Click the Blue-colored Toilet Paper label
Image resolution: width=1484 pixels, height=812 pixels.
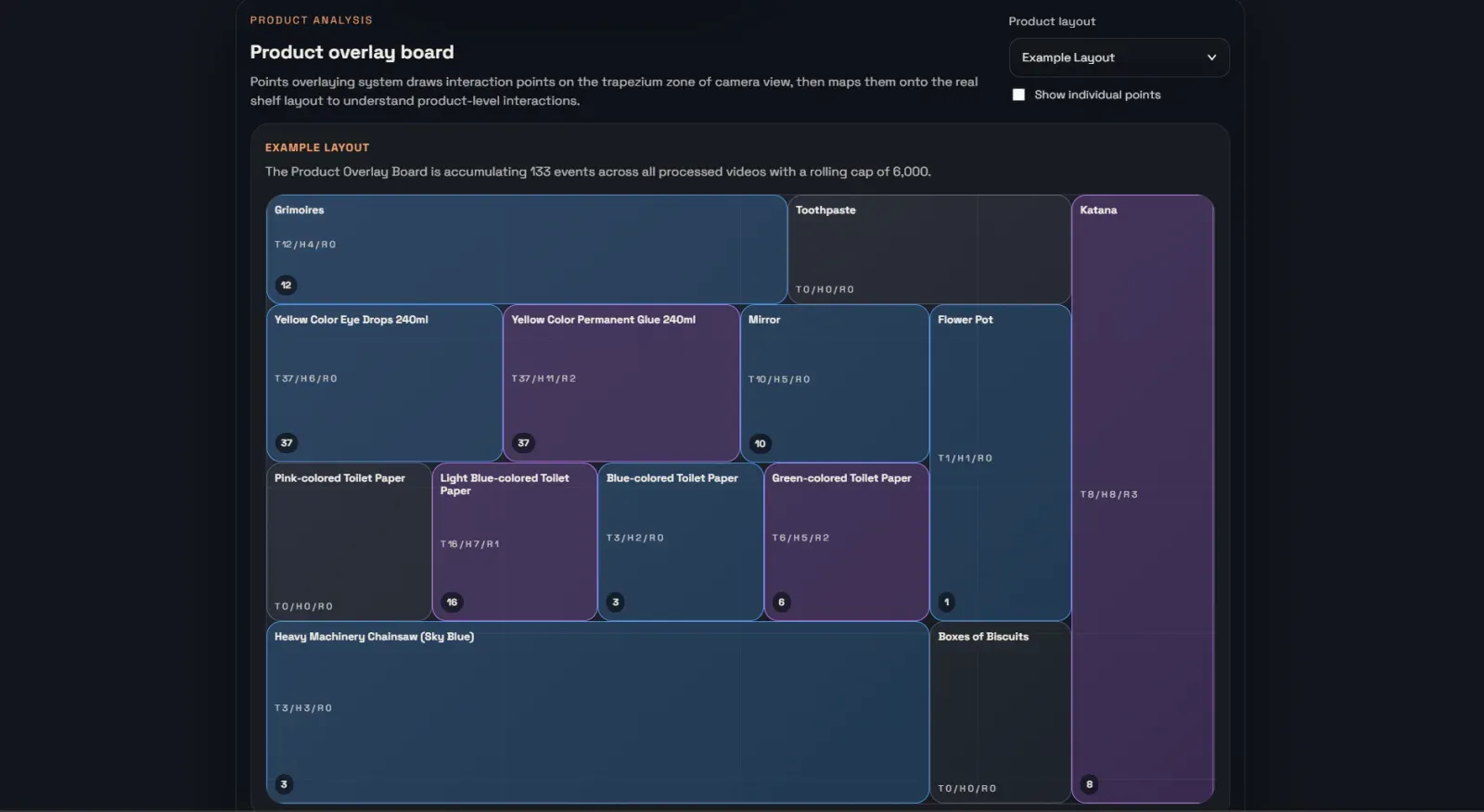pos(672,478)
